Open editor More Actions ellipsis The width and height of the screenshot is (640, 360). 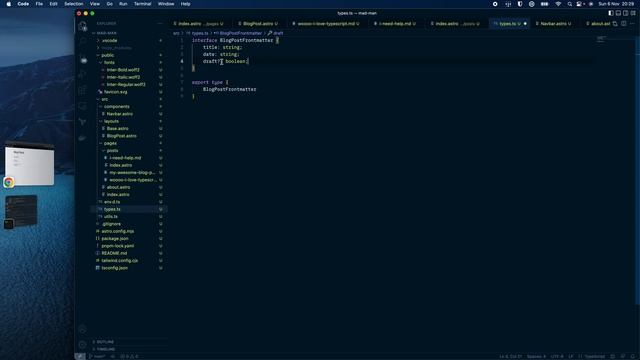(632, 24)
